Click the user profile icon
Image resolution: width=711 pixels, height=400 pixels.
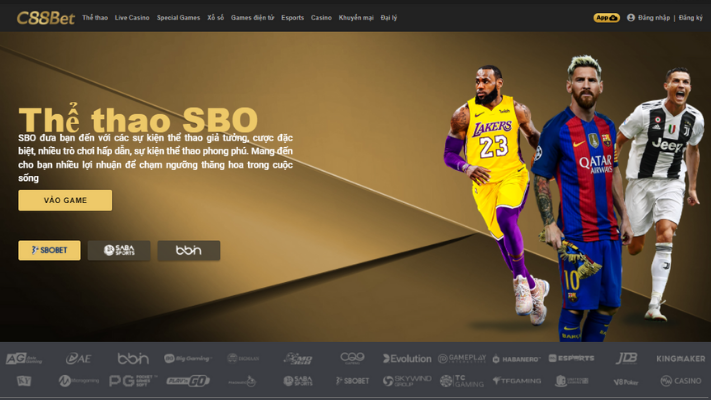(x=631, y=18)
